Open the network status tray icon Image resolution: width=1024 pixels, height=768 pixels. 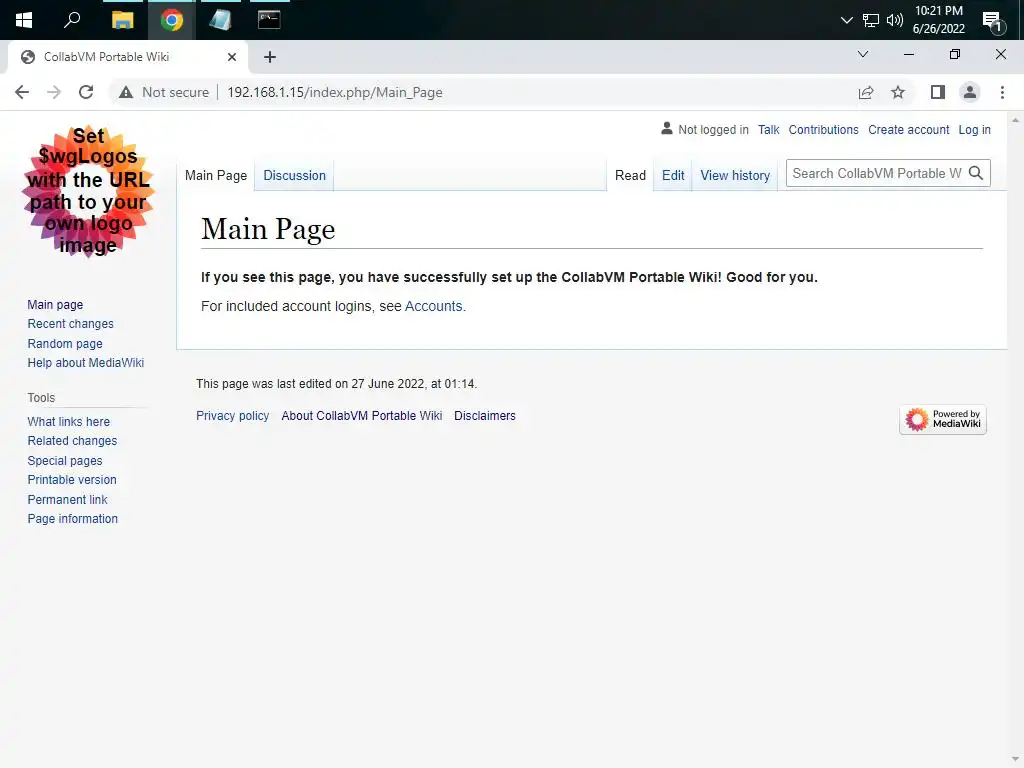click(871, 20)
